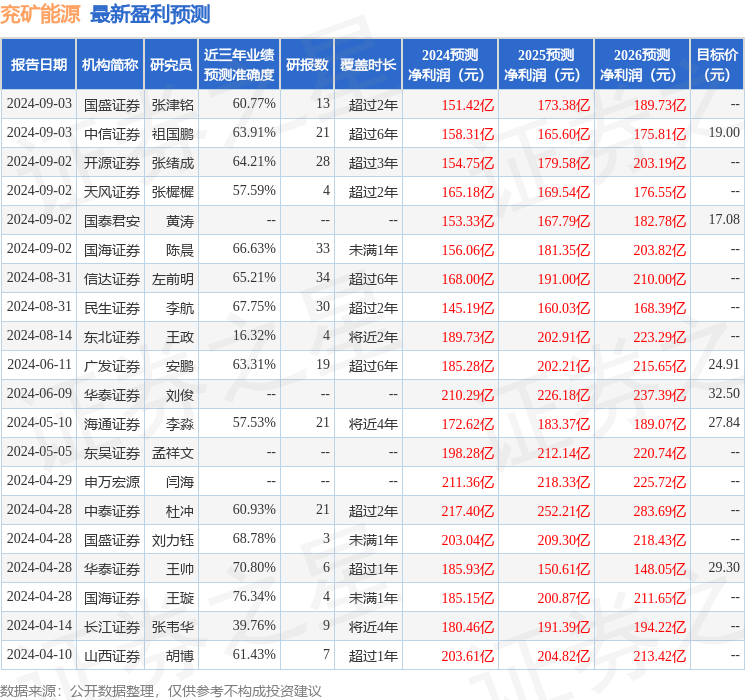Viewport: 745px width, 700px height.
Task: Select 中信证券 institution cell
Action: pyautogui.click(x=112, y=134)
